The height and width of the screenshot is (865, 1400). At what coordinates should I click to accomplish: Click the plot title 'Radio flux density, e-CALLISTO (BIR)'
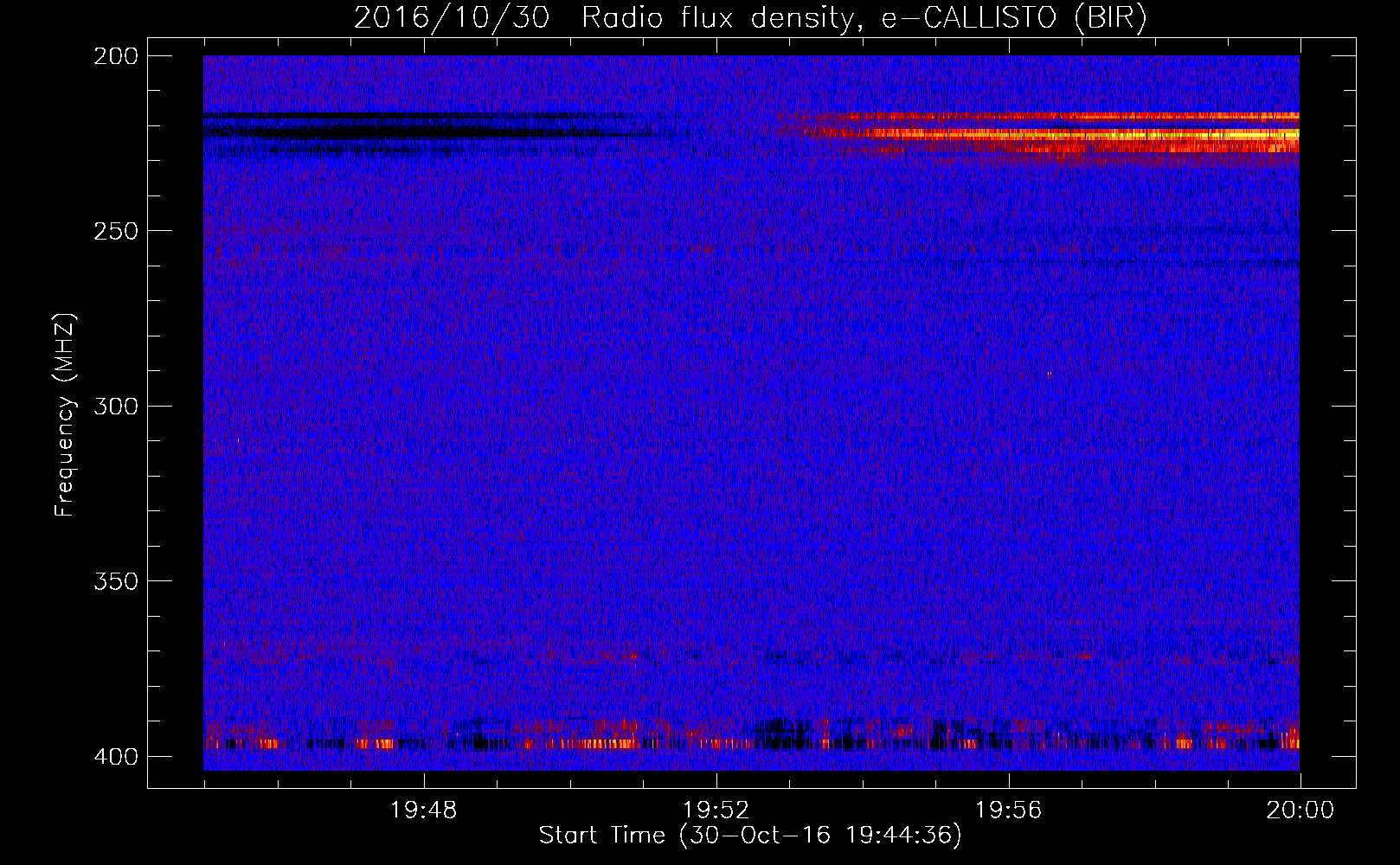click(x=864, y=18)
